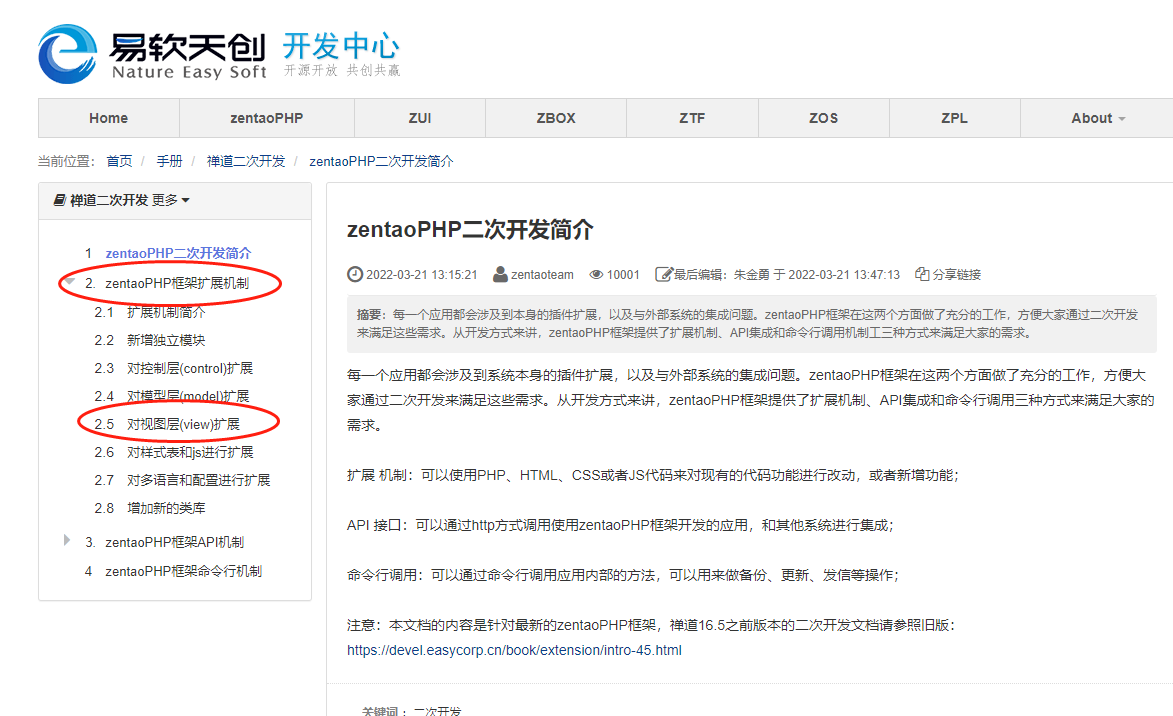Viewport: 1173px width, 716px height.
Task: Open chapter 1 zentaoPHP二次开发简介 in sidebar
Action: click(x=178, y=253)
